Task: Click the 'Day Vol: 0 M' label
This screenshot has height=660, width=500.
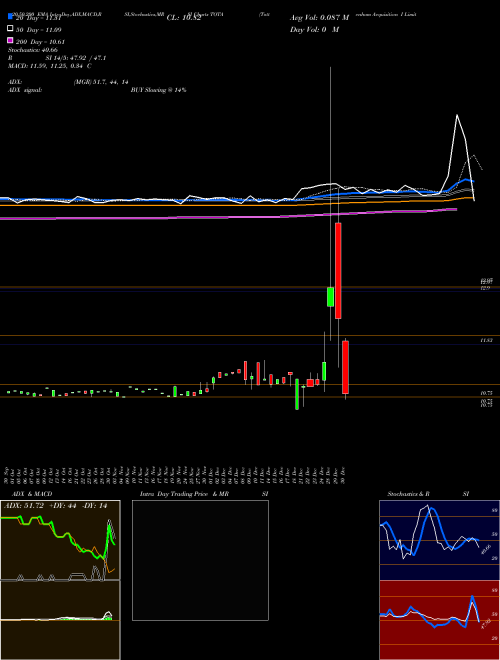Action: (314, 29)
